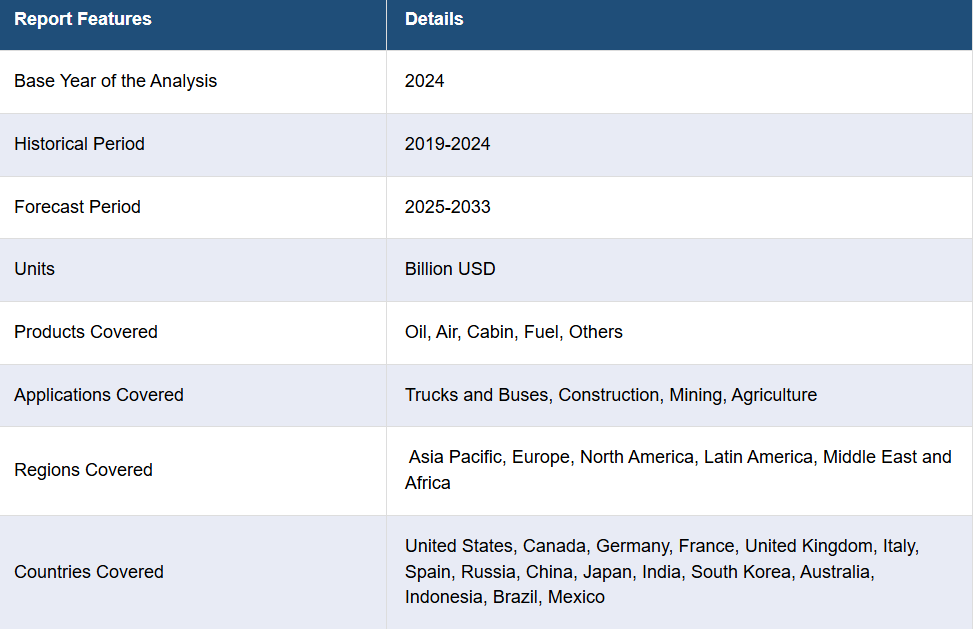The width and height of the screenshot is (978, 629).
Task: Click the Indonesia, Brazil, Mexico text
Action: (505, 597)
